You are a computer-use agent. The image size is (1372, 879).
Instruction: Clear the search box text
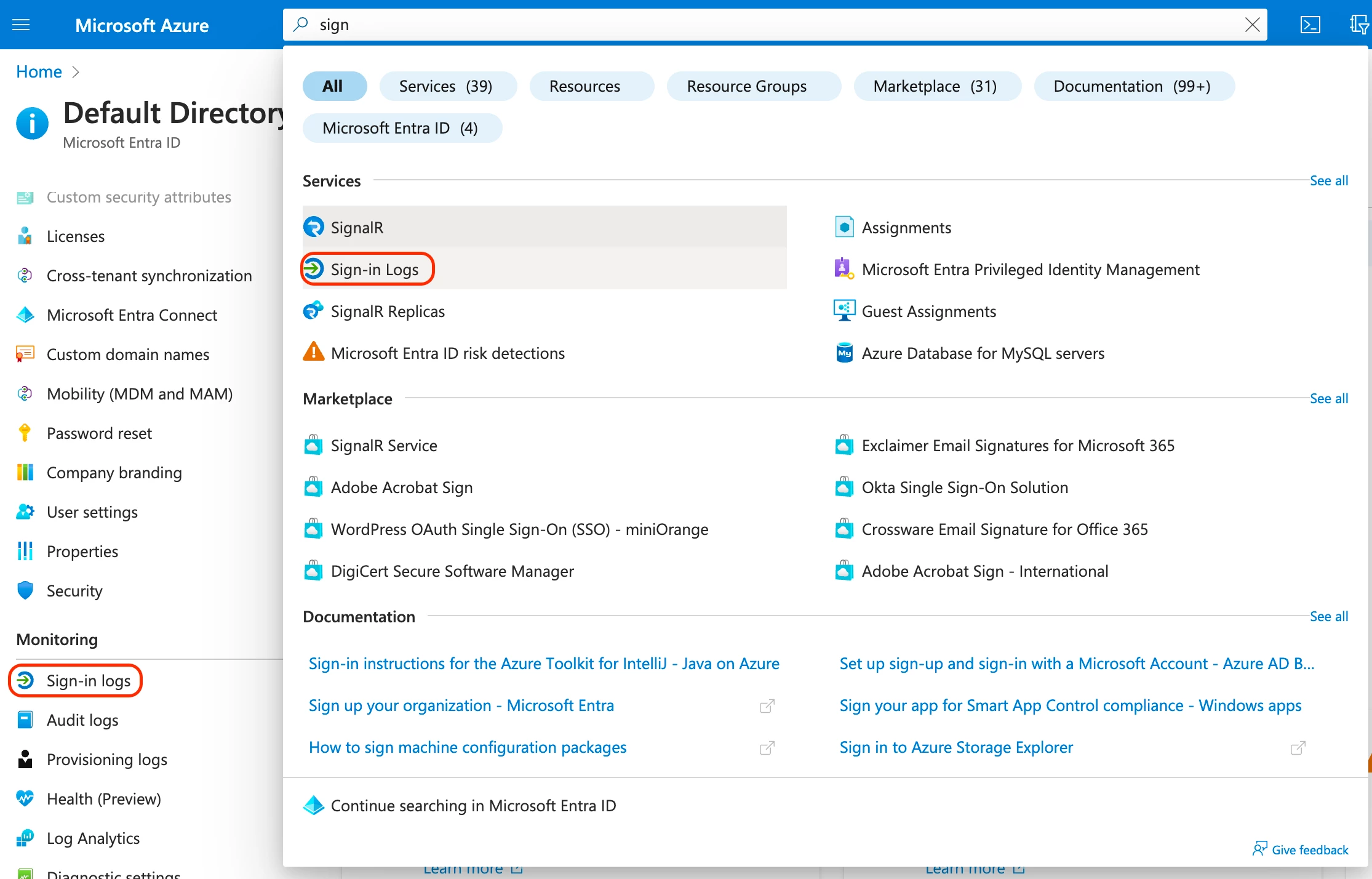pyautogui.click(x=1252, y=25)
